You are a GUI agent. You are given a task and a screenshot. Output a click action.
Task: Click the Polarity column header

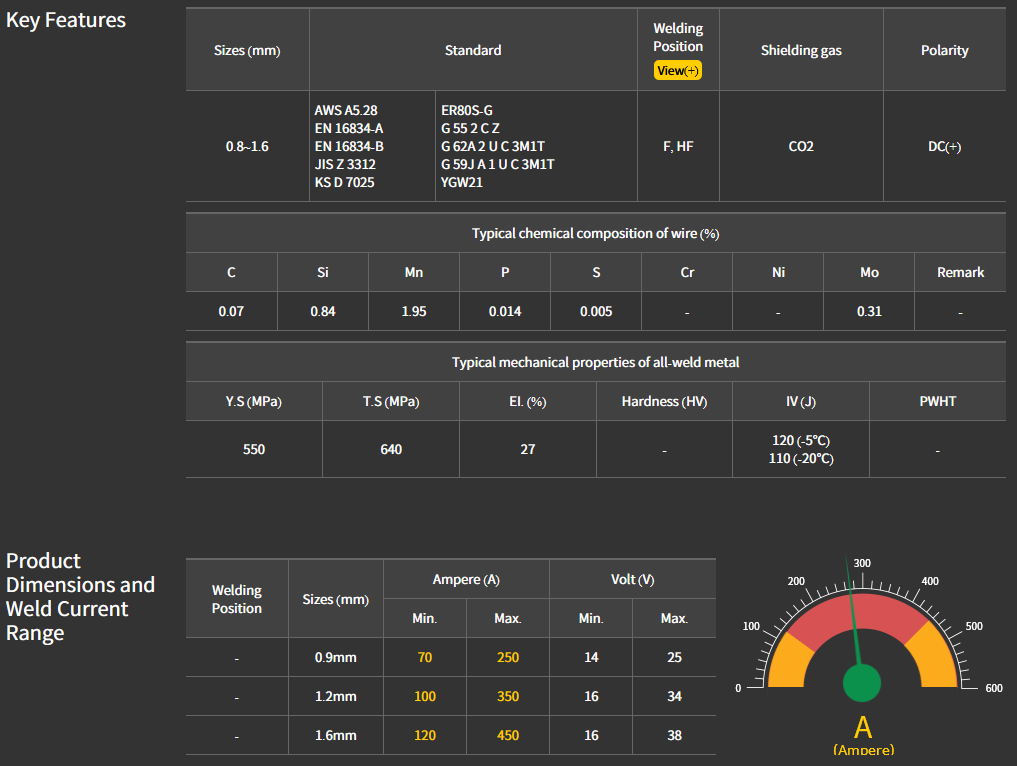pos(944,50)
